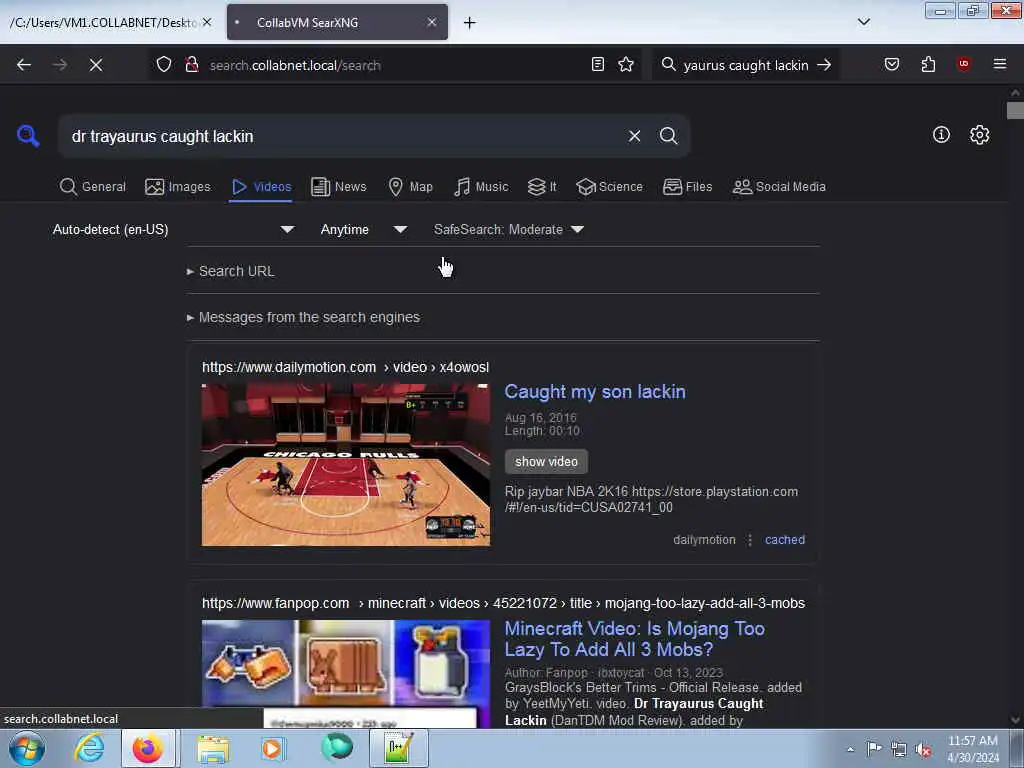Click the Chicago Bulls video thumbnail
This screenshot has height=768, width=1024.
pyautogui.click(x=345, y=464)
